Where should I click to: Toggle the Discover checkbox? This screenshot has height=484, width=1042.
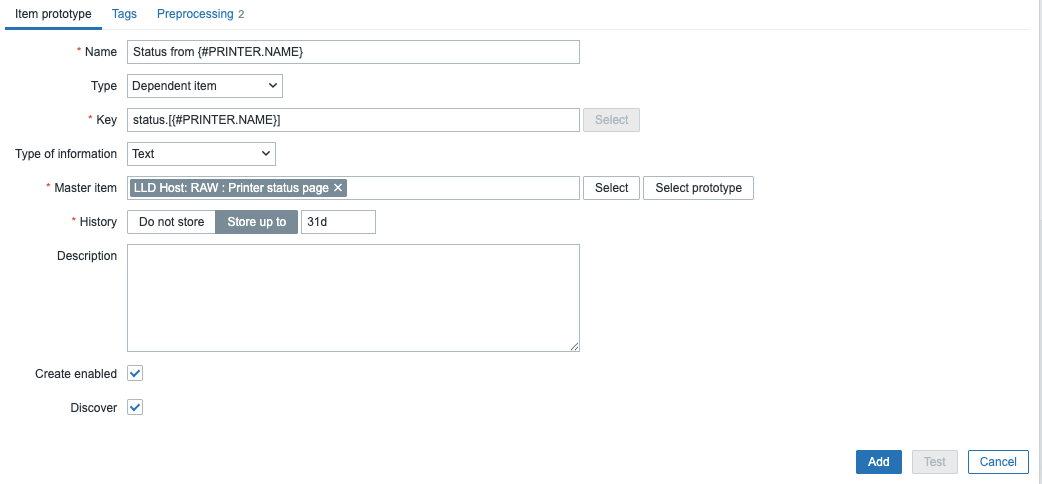click(x=136, y=407)
